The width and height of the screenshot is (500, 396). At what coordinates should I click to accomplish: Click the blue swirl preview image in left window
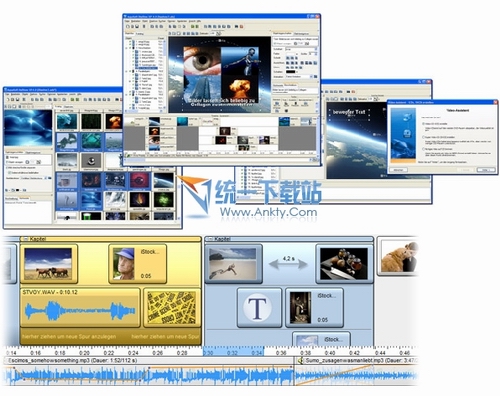pos(28,128)
